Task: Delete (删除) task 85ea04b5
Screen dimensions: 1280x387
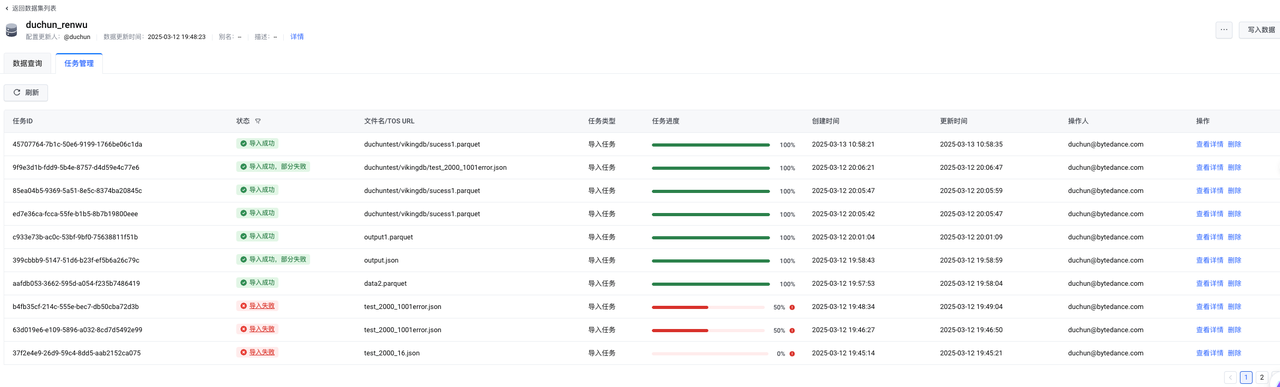Action: (1234, 190)
